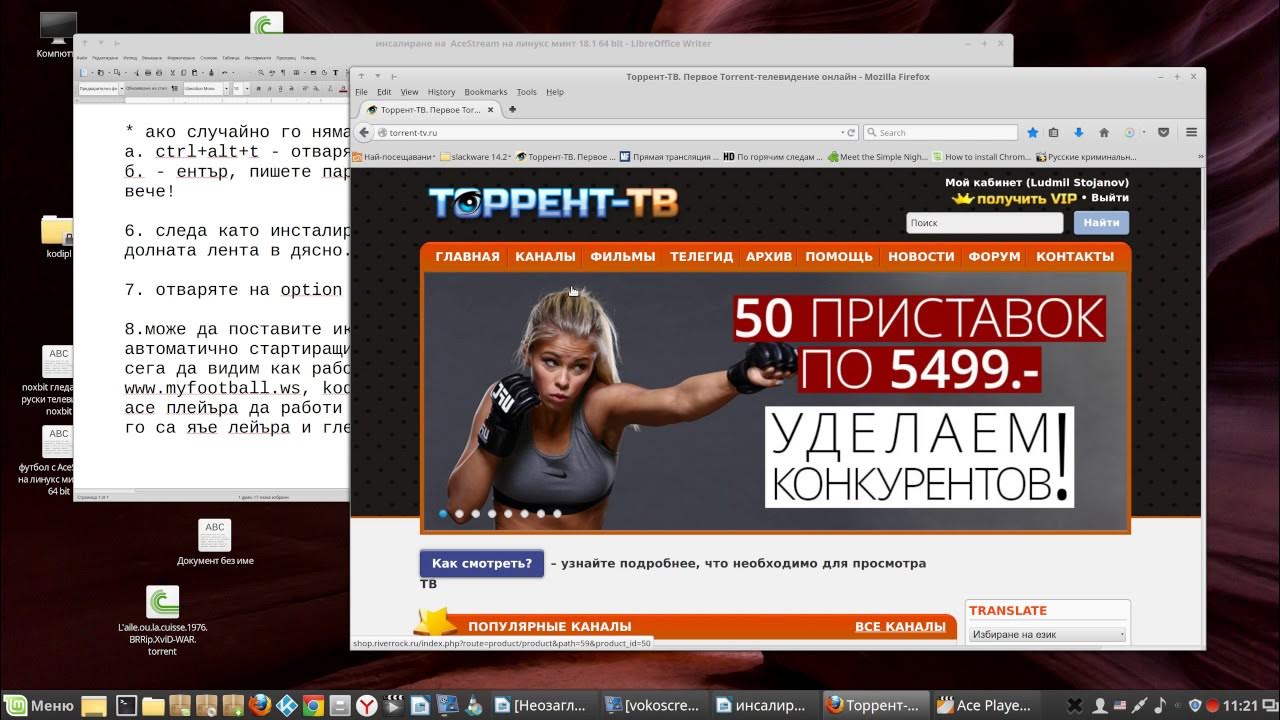Open the kodipl folder on the desktop
The image size is (1280, 720).
57,237
